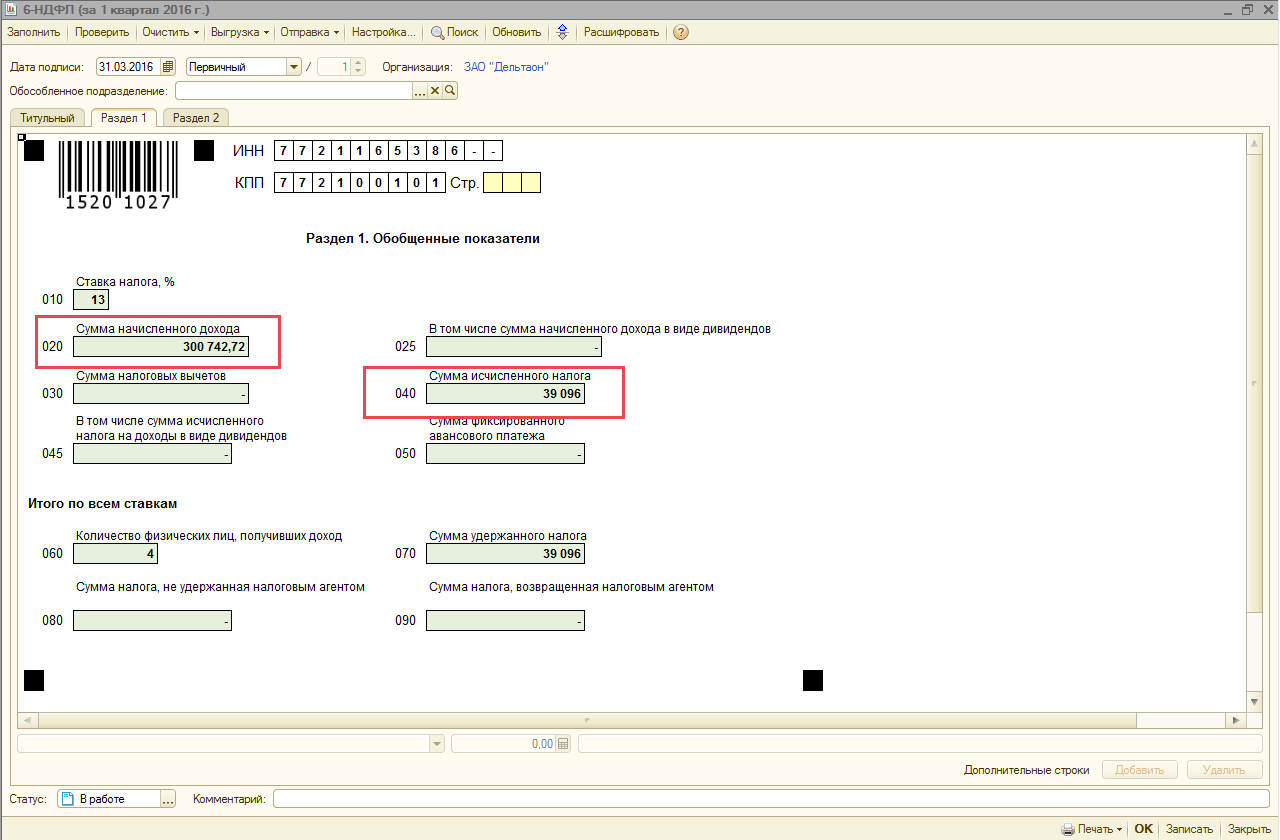
Task: Click the Комментарий input field
Action: click(771, 799)
